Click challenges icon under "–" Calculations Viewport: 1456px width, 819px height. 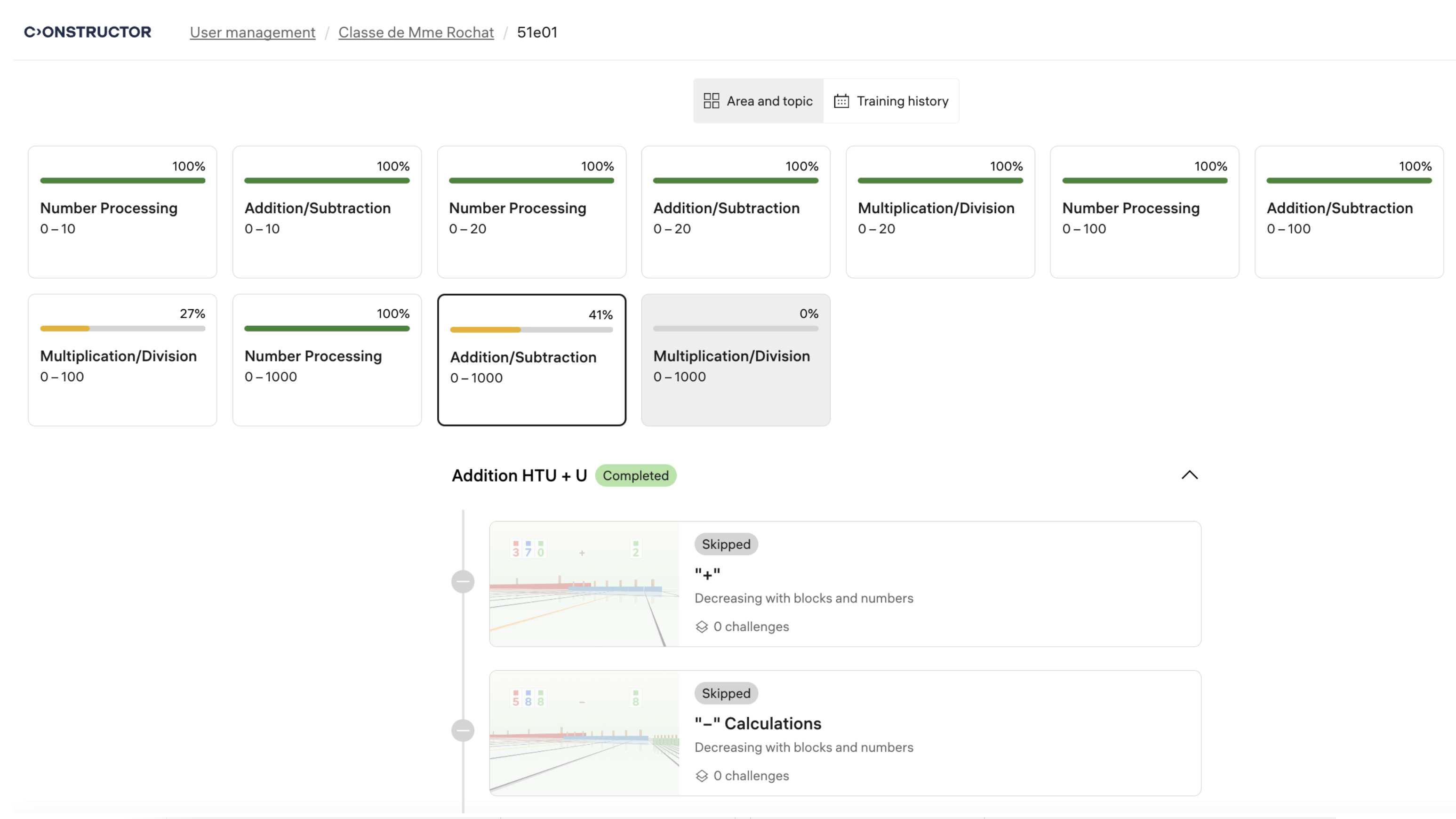702,776
